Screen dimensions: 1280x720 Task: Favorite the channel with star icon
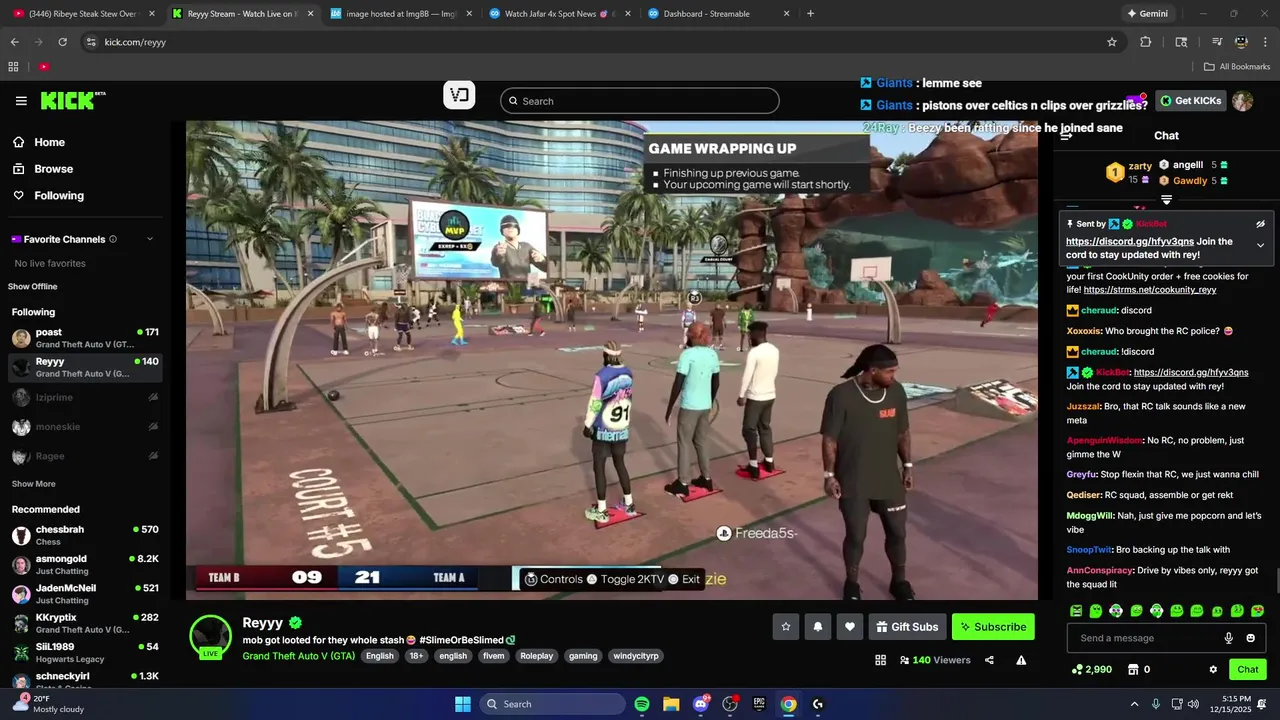786,627
